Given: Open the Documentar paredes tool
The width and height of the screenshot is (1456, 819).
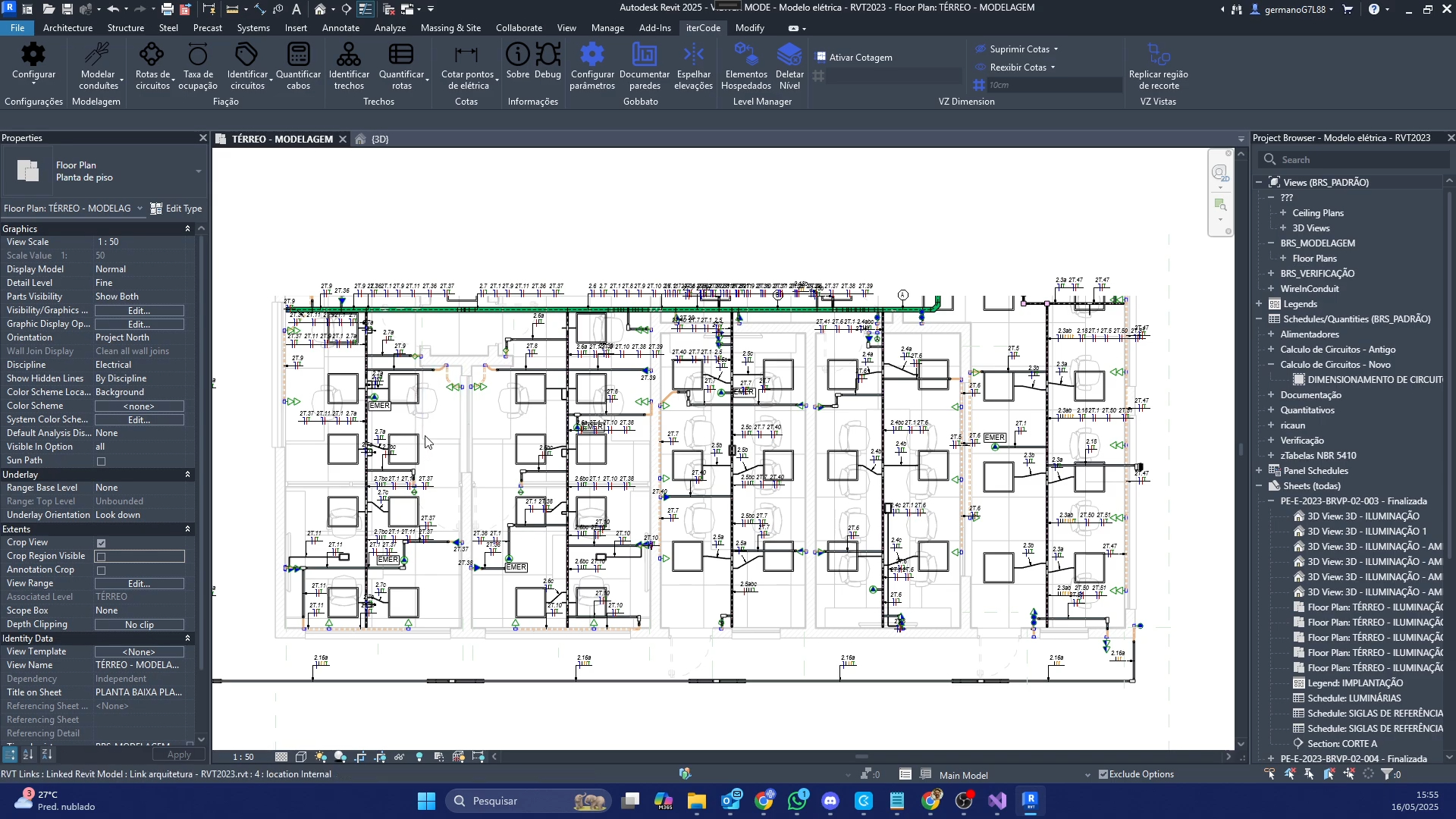Looking at the screenshot, I should tap(644, 55).
